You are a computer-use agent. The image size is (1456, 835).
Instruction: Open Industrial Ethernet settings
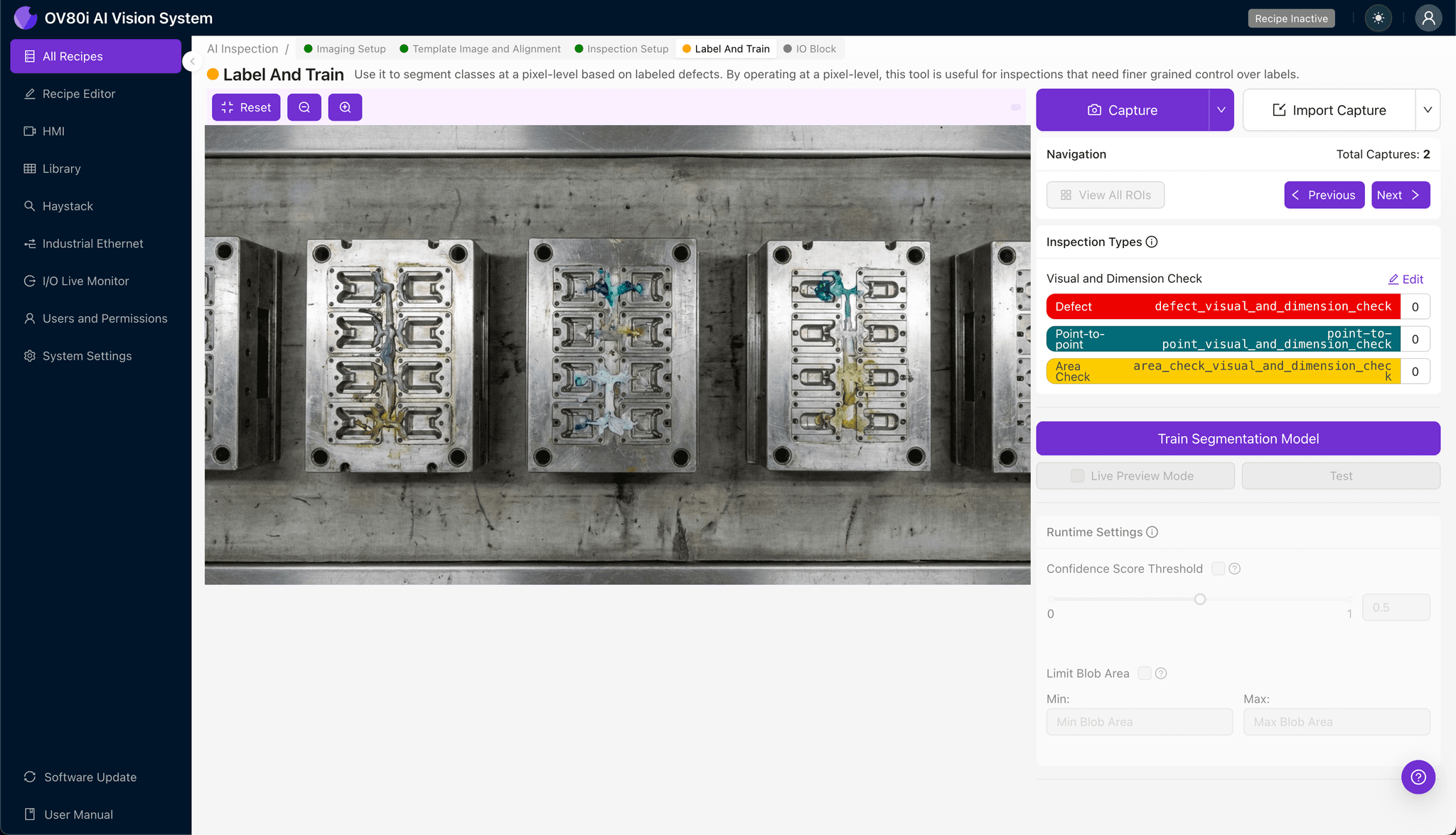click(x=92, y=243)
